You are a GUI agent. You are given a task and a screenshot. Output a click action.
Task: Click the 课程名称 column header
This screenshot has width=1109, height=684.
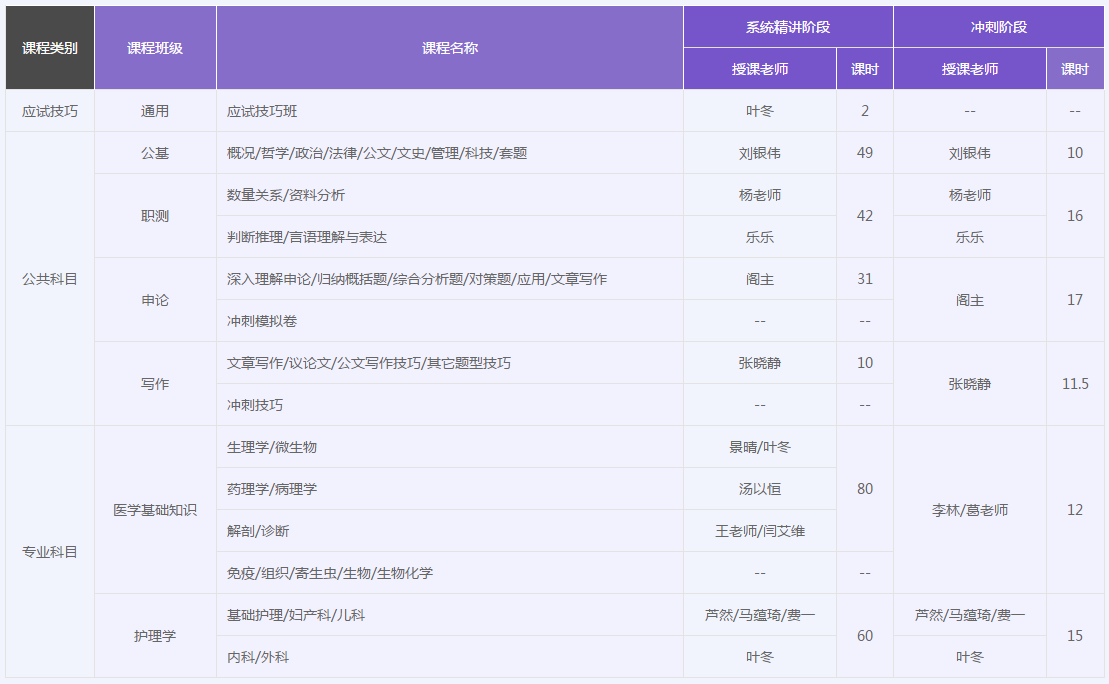450,48
